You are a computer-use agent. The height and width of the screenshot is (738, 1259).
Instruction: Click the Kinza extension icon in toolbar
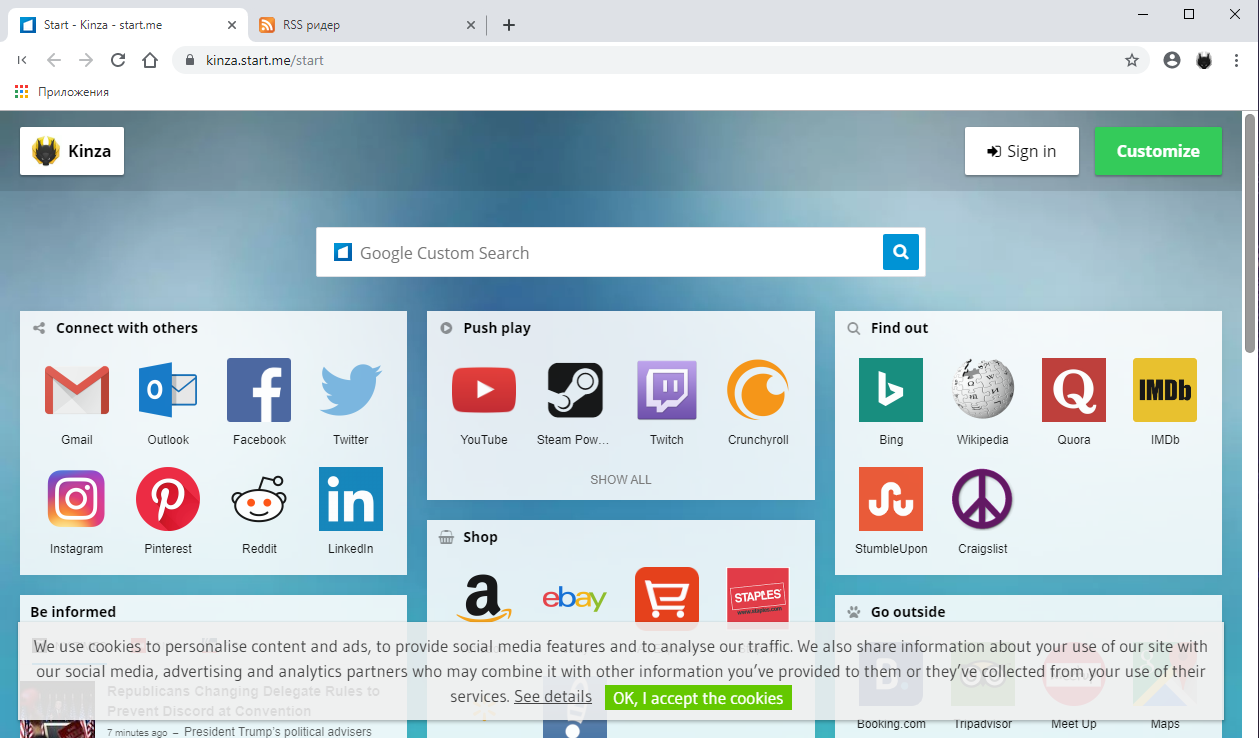pyautogui.click(x=1204, y=60)
